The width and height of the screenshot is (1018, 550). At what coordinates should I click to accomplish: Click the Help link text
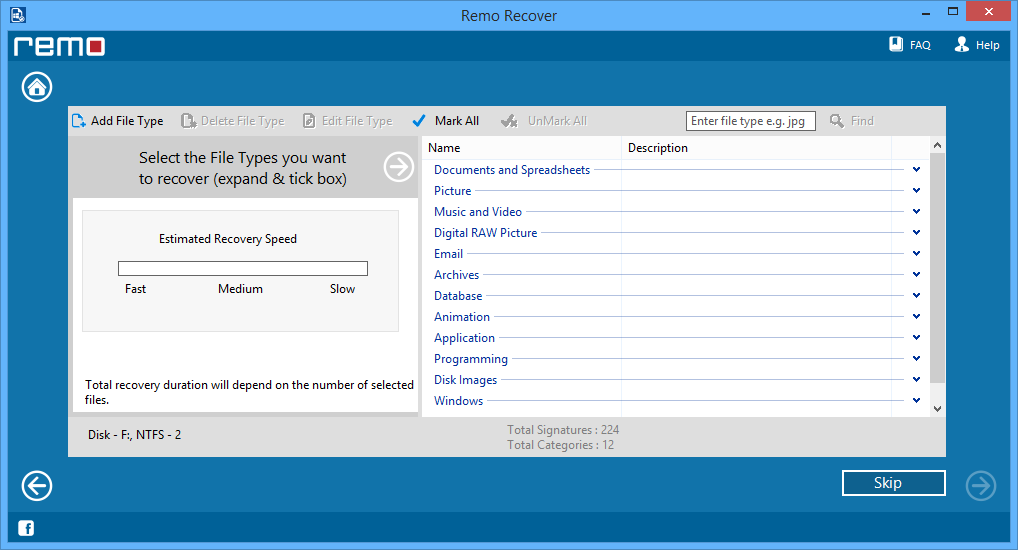(987, 45)
